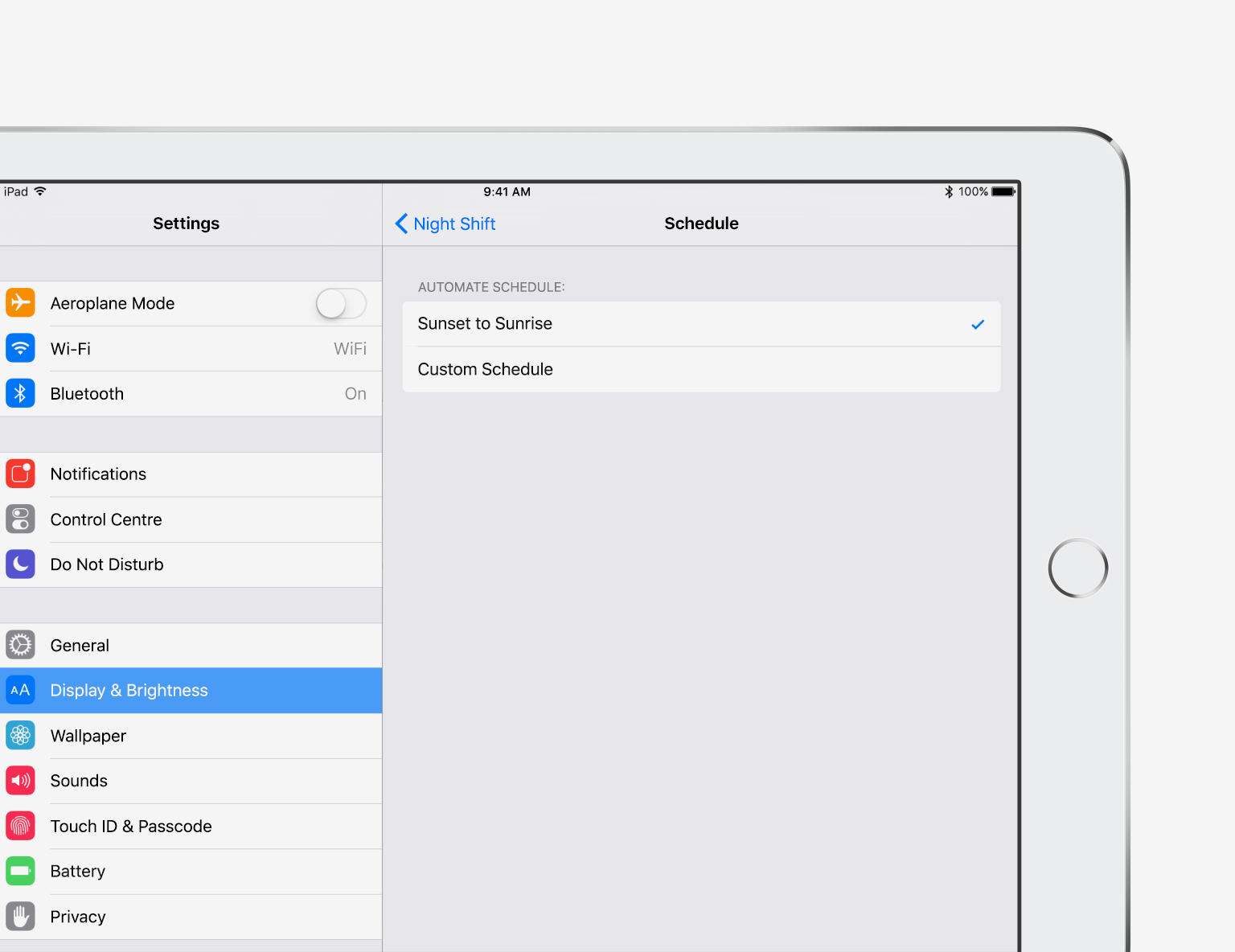Tap the 100% battery percentage text
1235x952 pixels.
[x=973, y=191]
